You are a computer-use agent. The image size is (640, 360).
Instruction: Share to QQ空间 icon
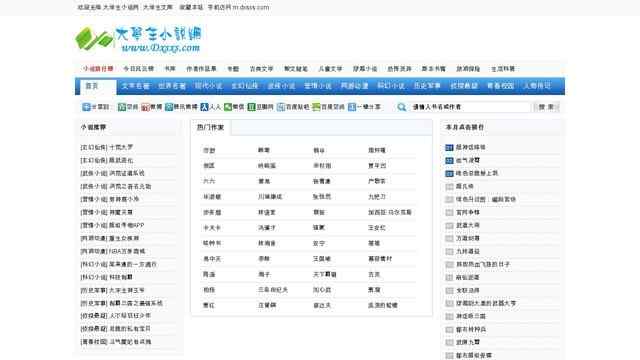[122, 107]
